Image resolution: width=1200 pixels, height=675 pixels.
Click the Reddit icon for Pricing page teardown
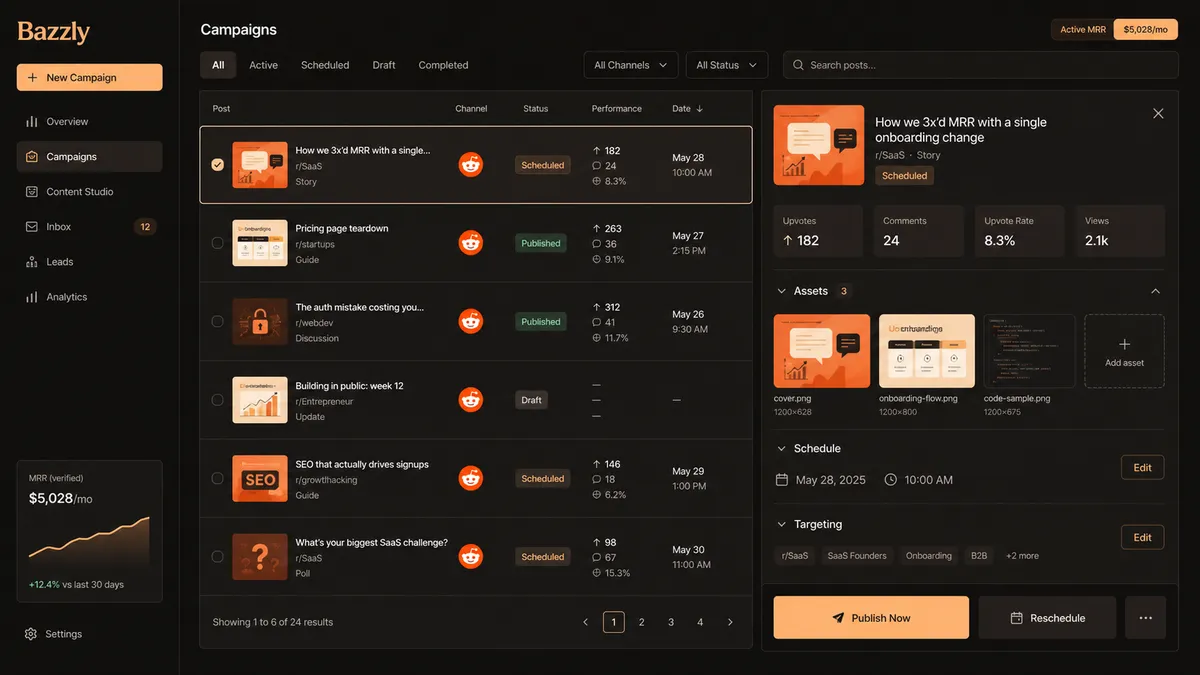[470, 243]
